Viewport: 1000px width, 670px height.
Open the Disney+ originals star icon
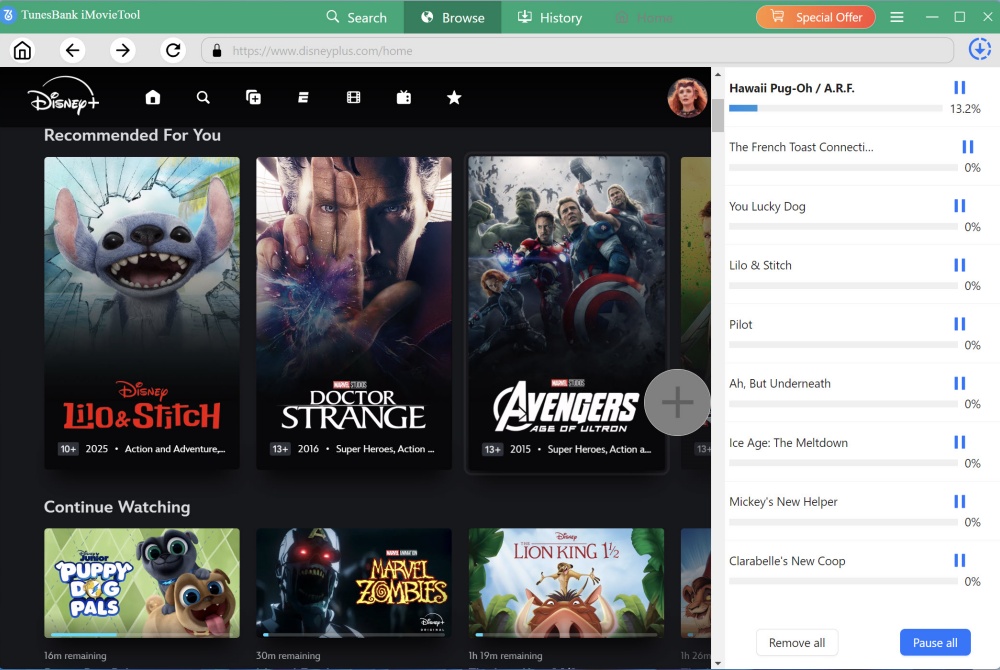click(454, 97)
